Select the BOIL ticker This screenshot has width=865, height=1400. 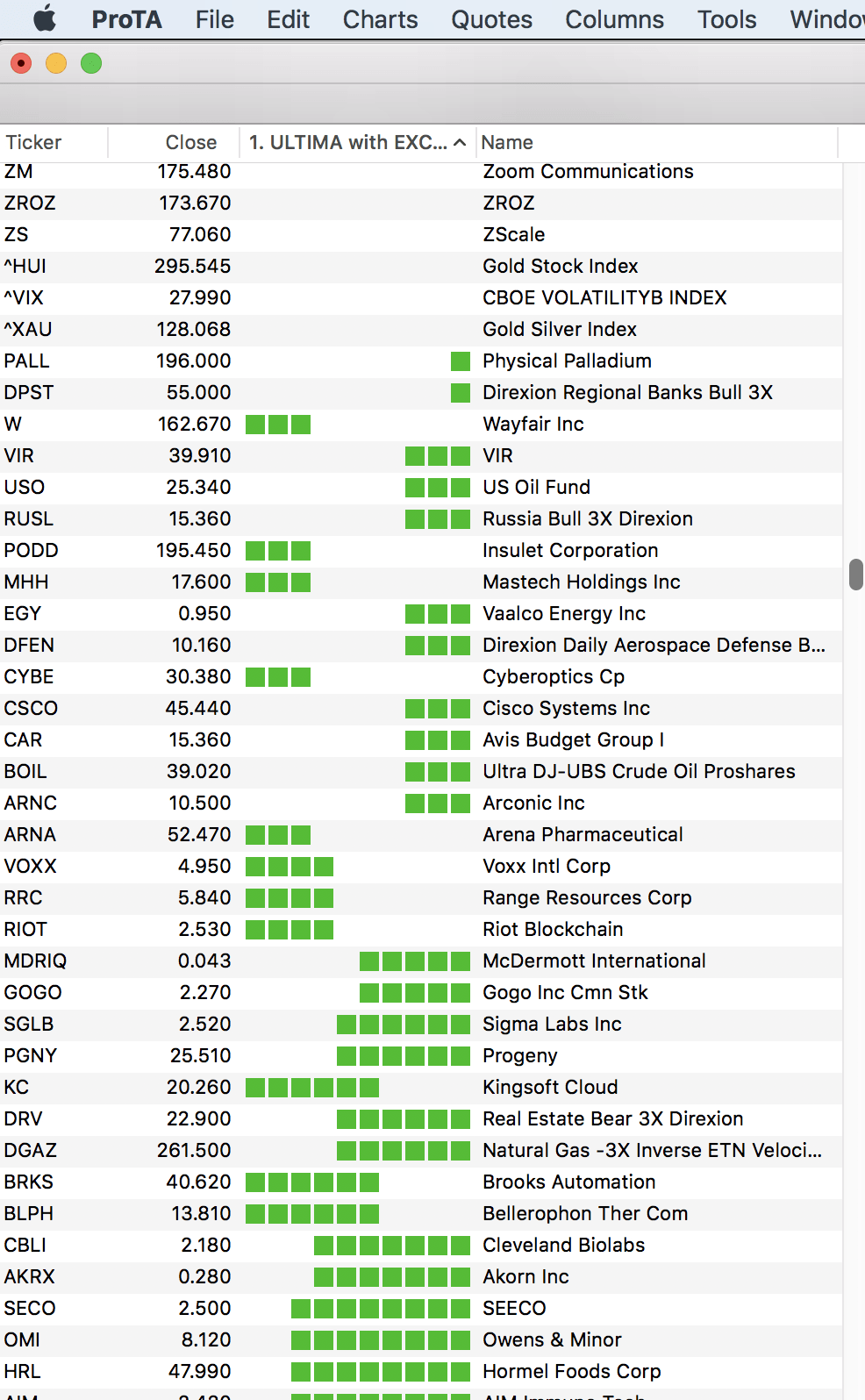point(25,771)
